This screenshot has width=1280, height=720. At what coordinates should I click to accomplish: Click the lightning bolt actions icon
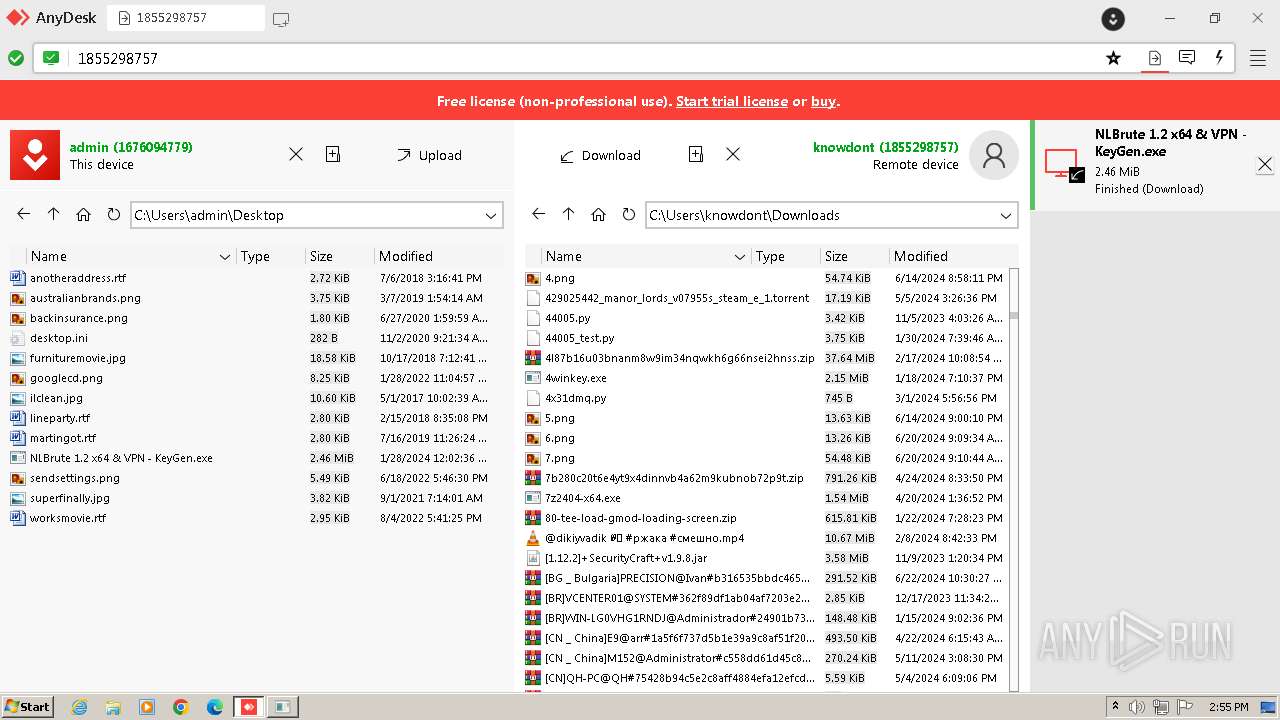pyautogui.click(x=1219, y=58)
